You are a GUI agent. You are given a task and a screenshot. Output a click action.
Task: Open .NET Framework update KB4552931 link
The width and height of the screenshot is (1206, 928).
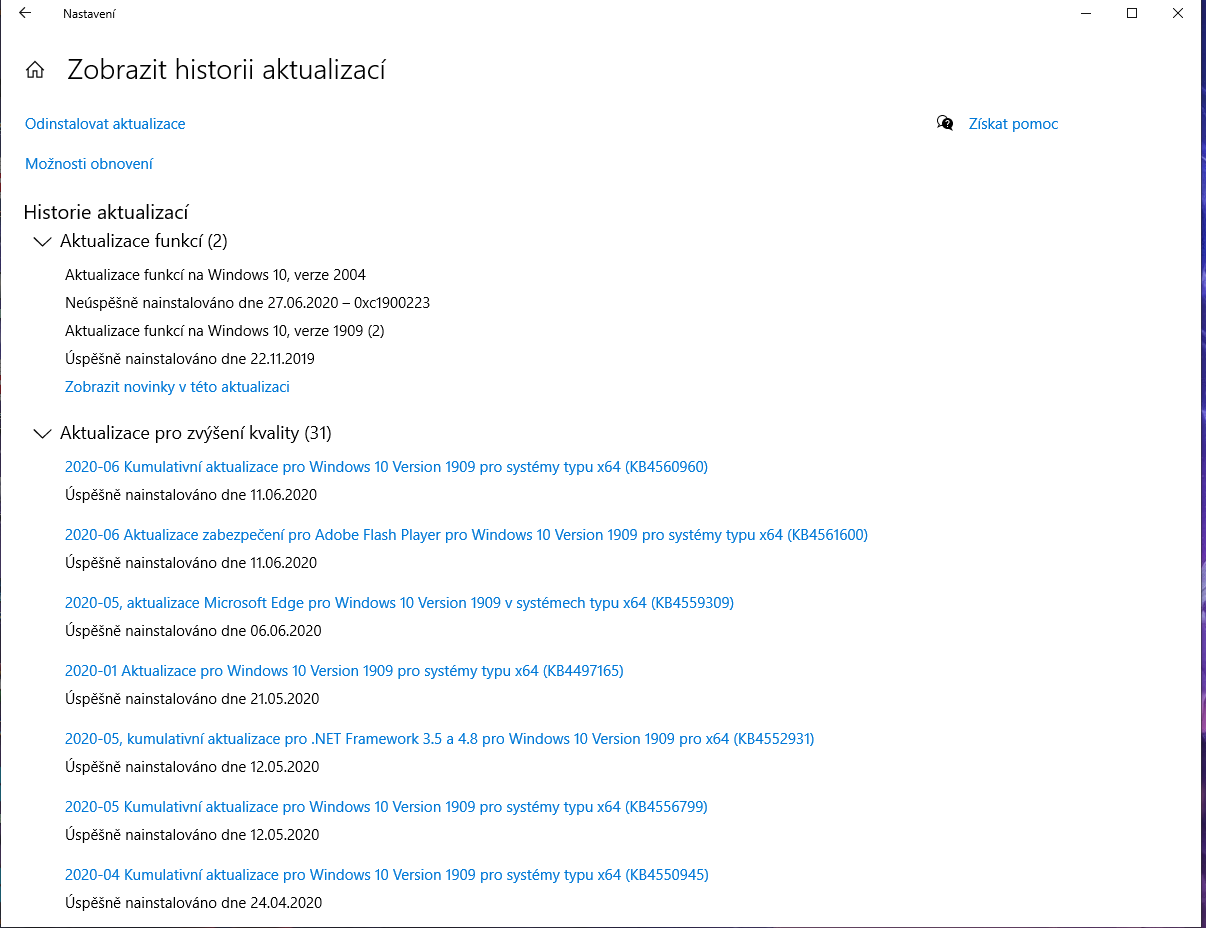pos(439,738)
